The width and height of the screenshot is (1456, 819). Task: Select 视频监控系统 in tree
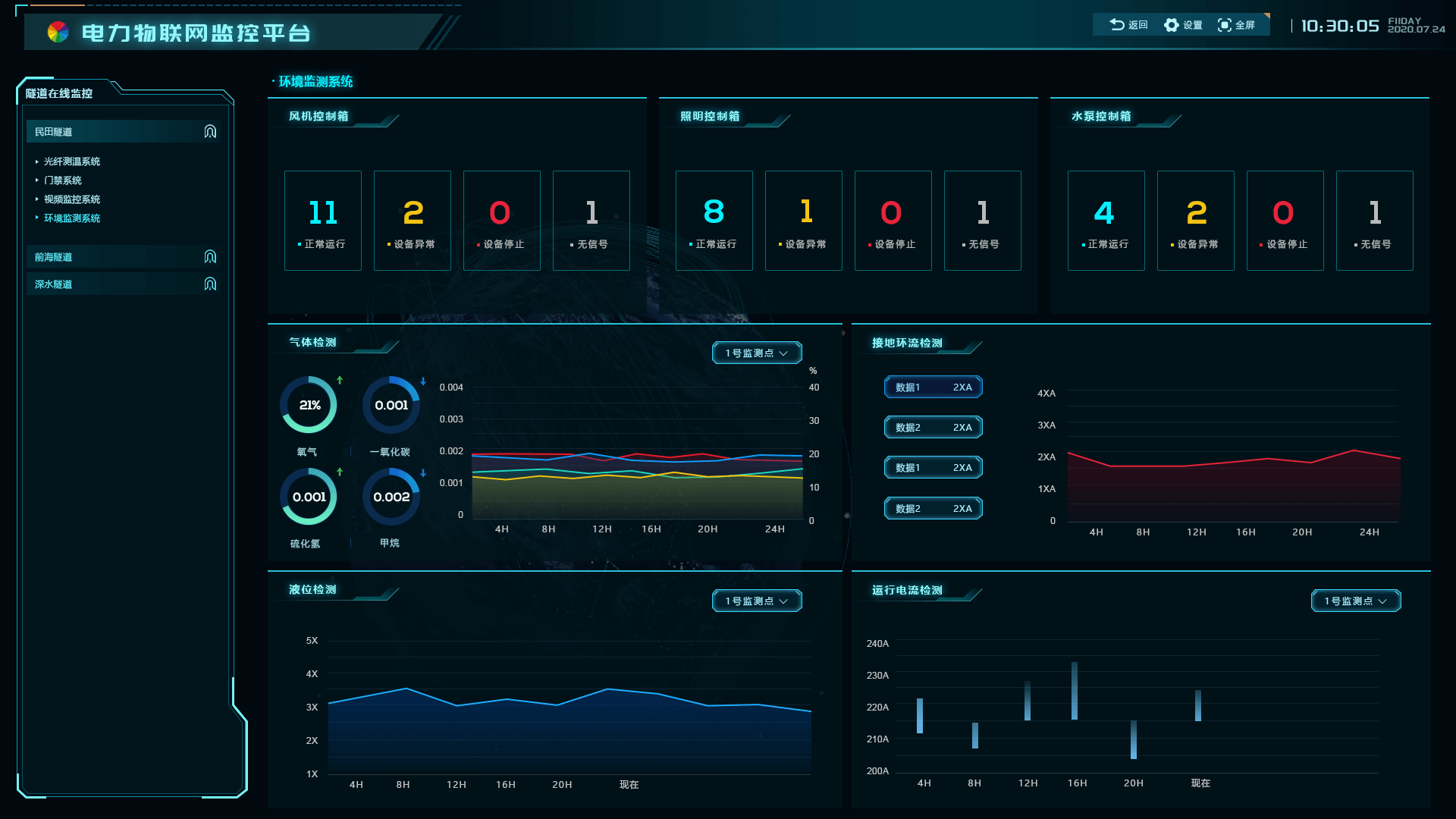pos(72,199)
